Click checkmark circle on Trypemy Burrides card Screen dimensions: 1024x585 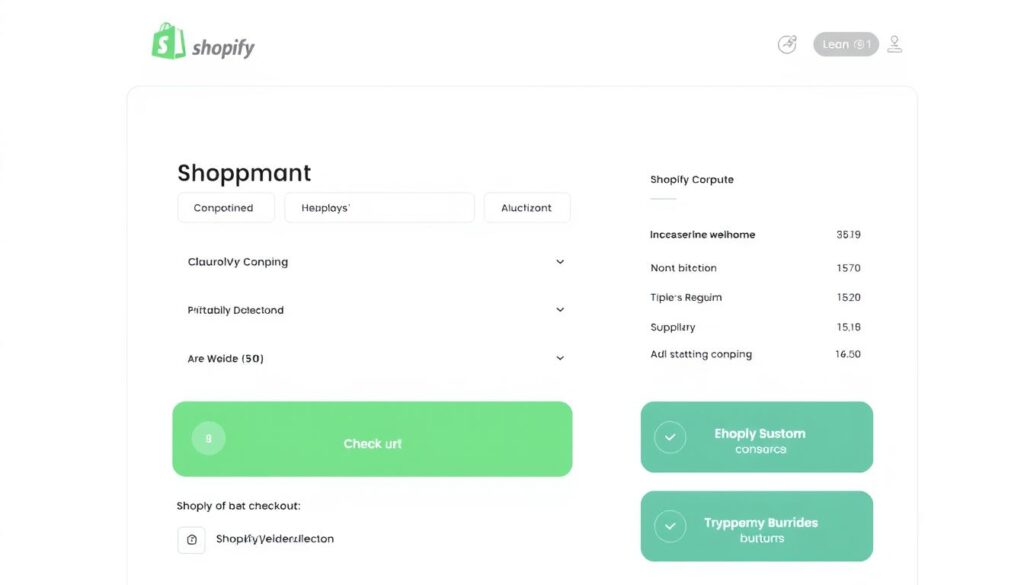(x=669, y=526)
